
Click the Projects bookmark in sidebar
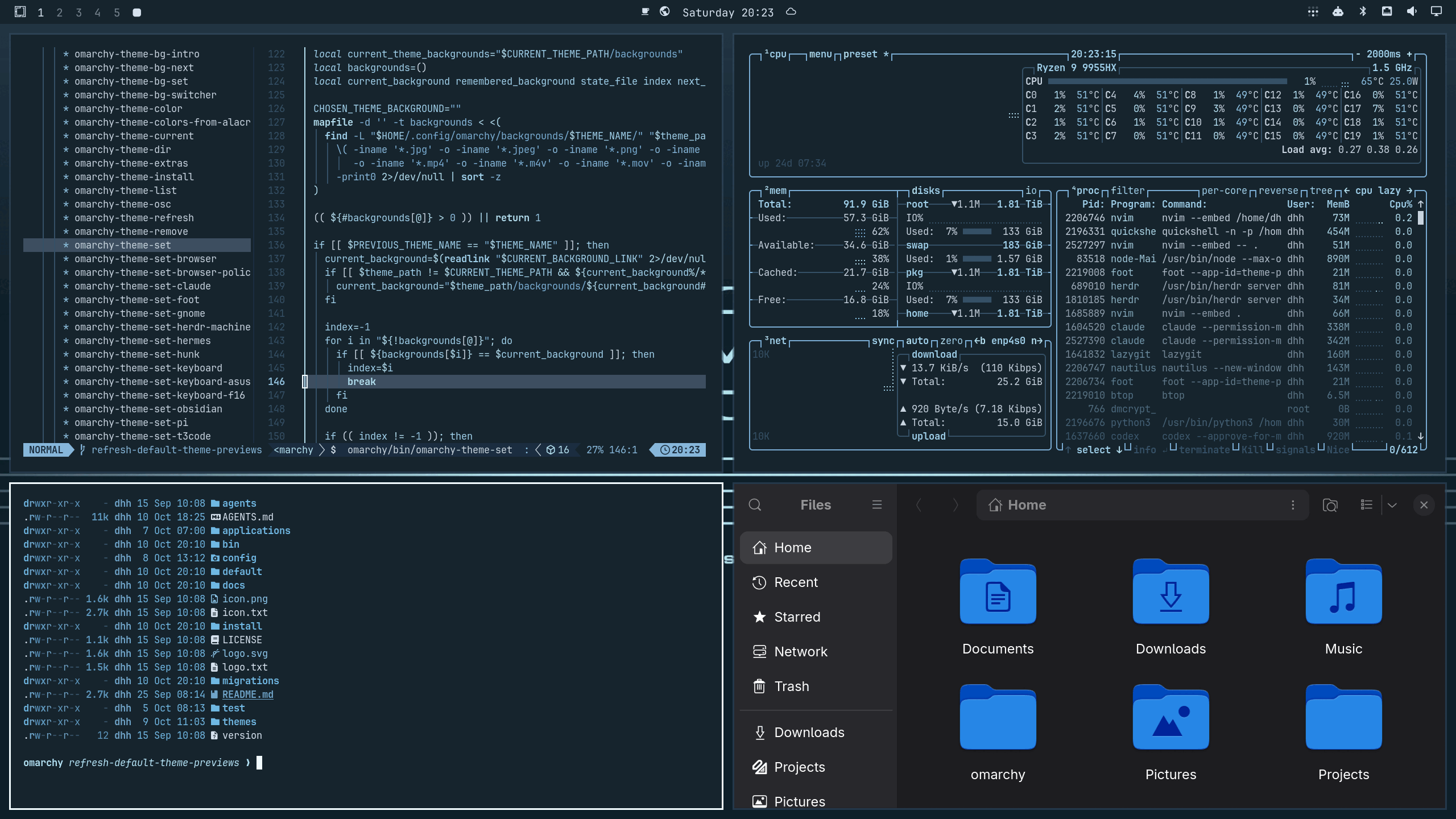tap(816, 767)
